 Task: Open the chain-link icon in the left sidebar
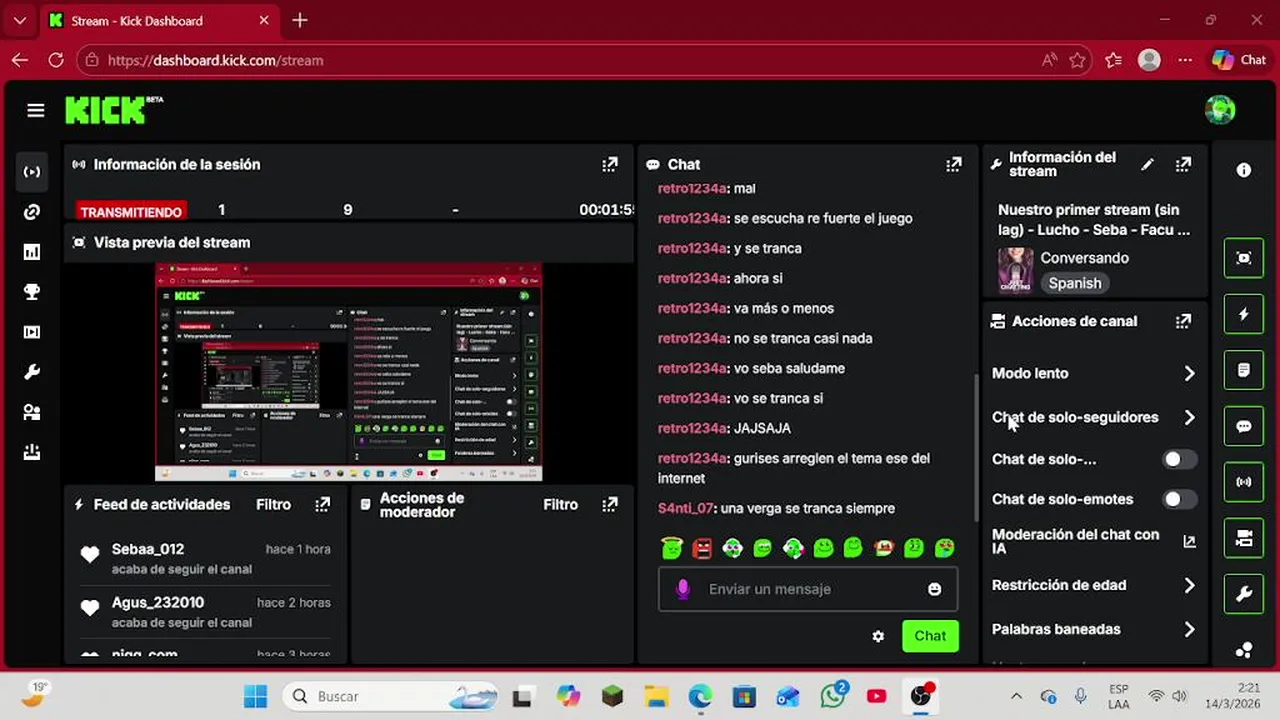(x=32, y=212)
